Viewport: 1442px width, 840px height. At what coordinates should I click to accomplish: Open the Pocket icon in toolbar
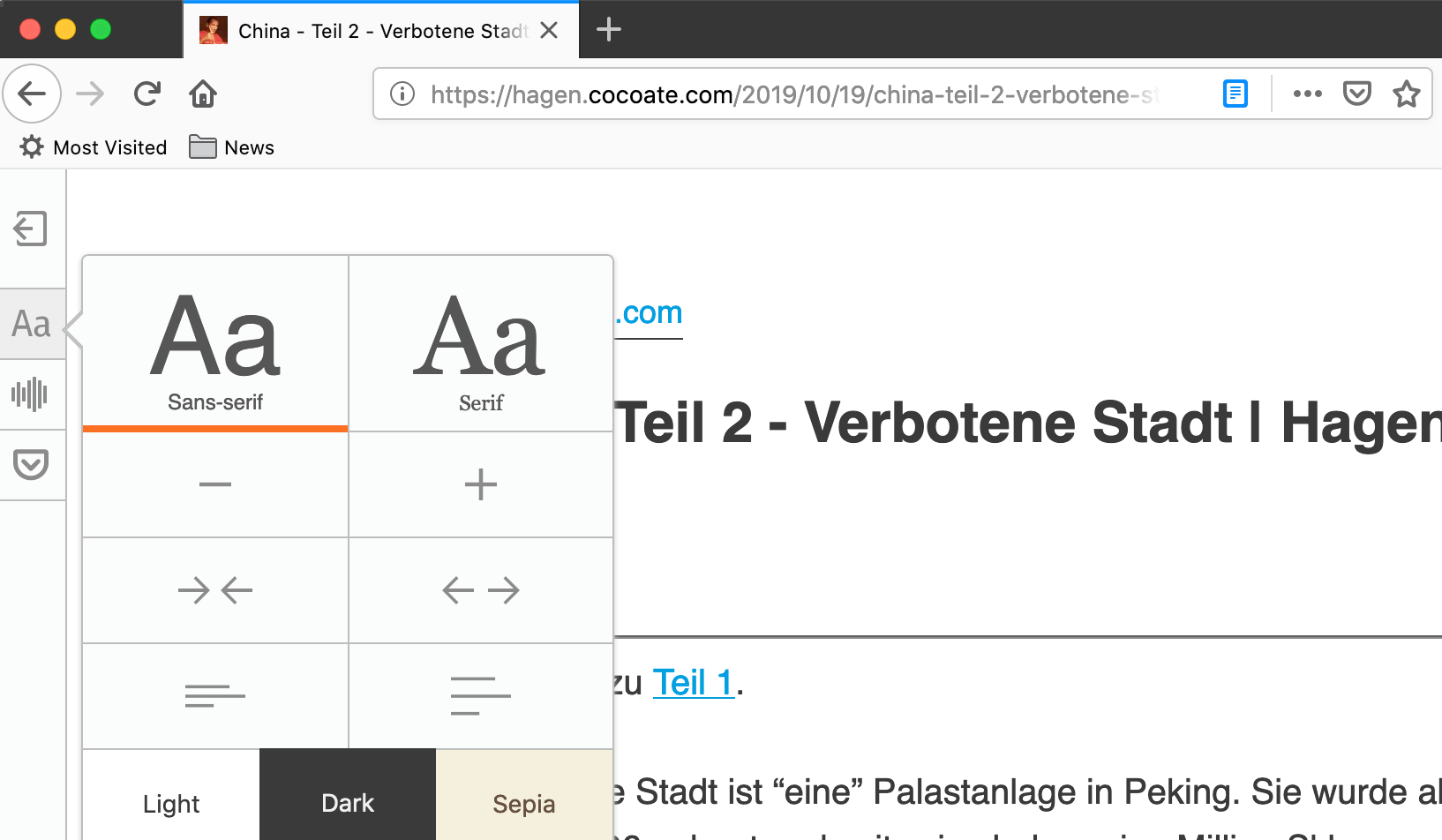point(1357,94)
